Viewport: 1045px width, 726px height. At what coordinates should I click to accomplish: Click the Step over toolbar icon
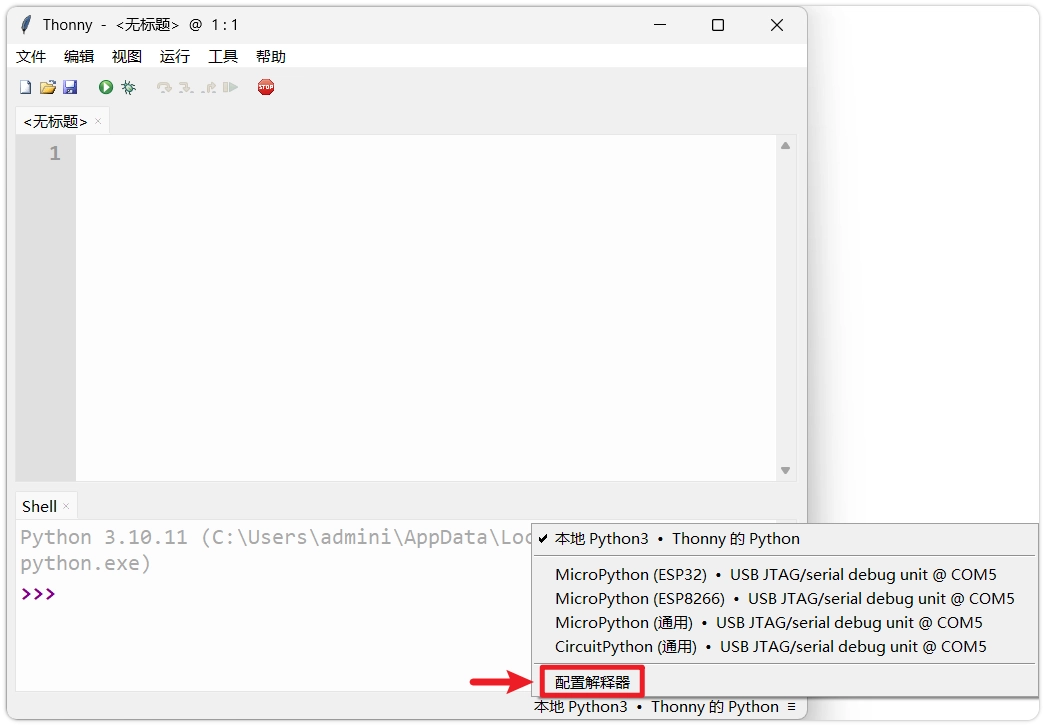point(164,88)
